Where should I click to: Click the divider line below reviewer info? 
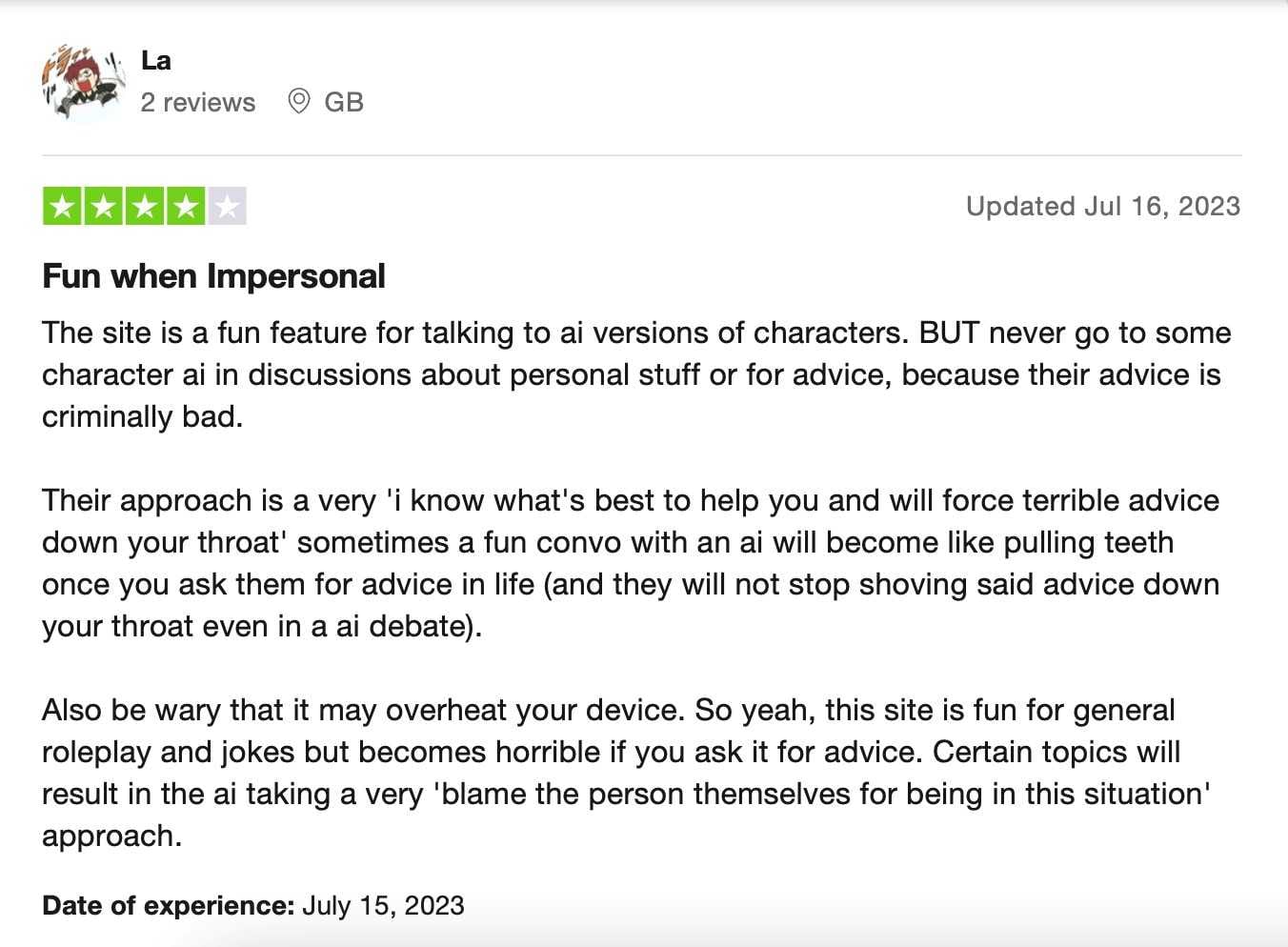[642, 155]
